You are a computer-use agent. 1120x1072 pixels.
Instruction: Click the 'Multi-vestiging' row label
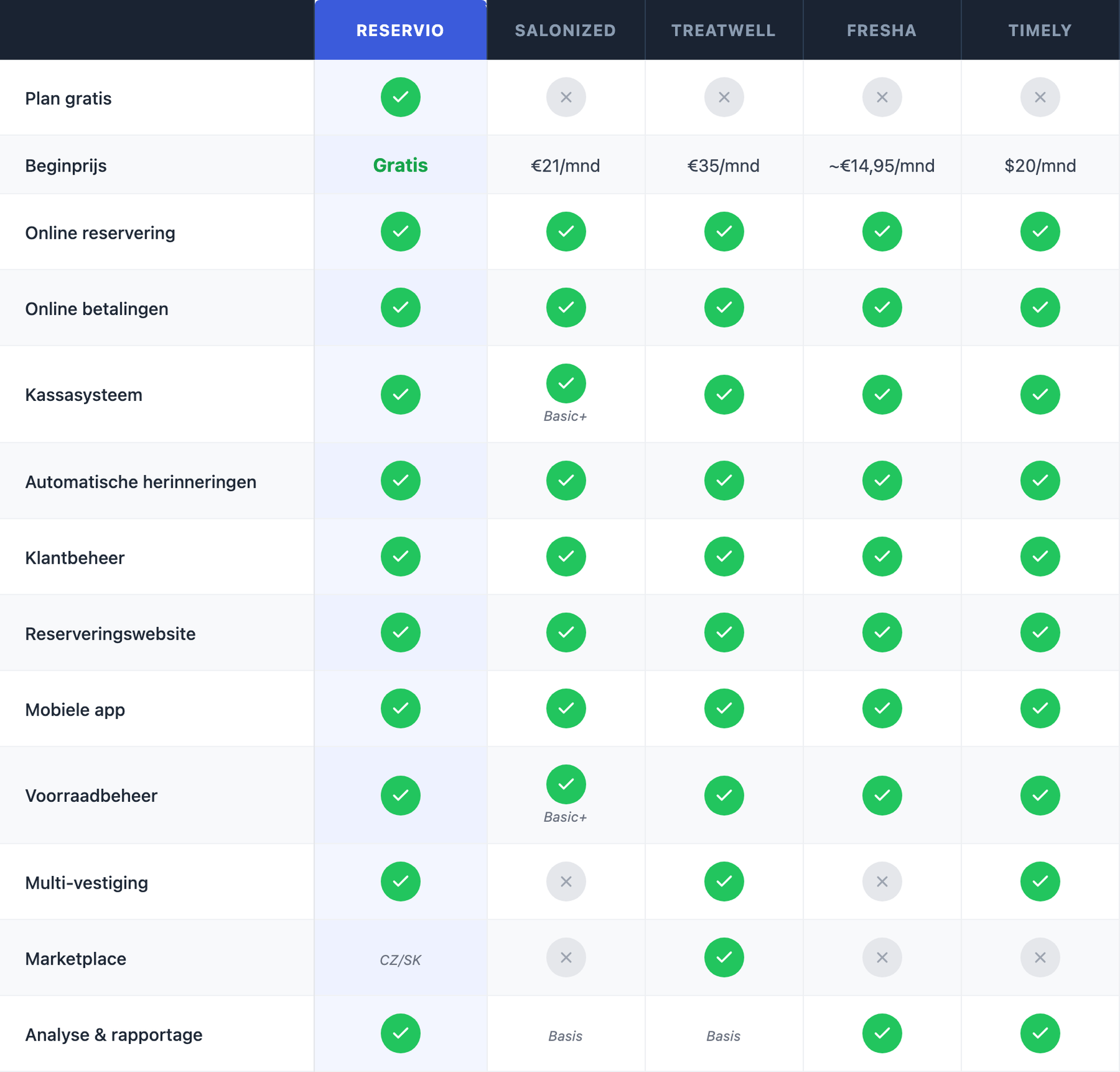point(86,883)
